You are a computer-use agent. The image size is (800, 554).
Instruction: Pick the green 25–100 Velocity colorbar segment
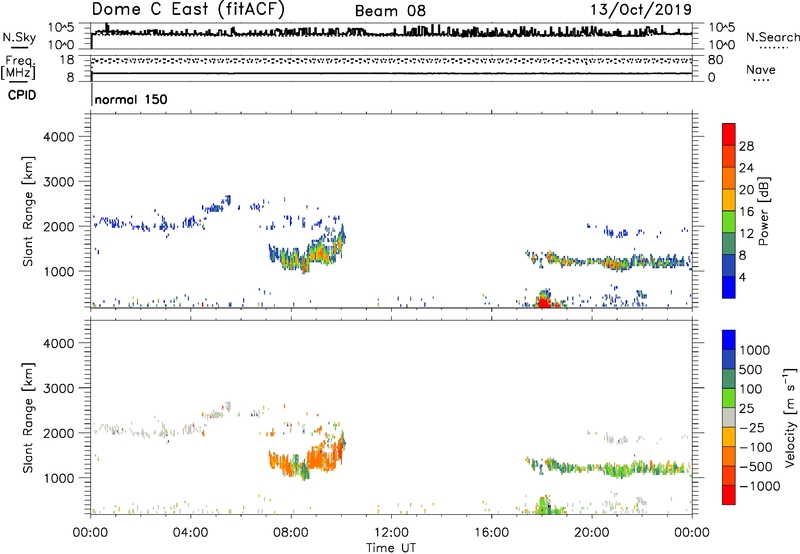pos(729,398)
